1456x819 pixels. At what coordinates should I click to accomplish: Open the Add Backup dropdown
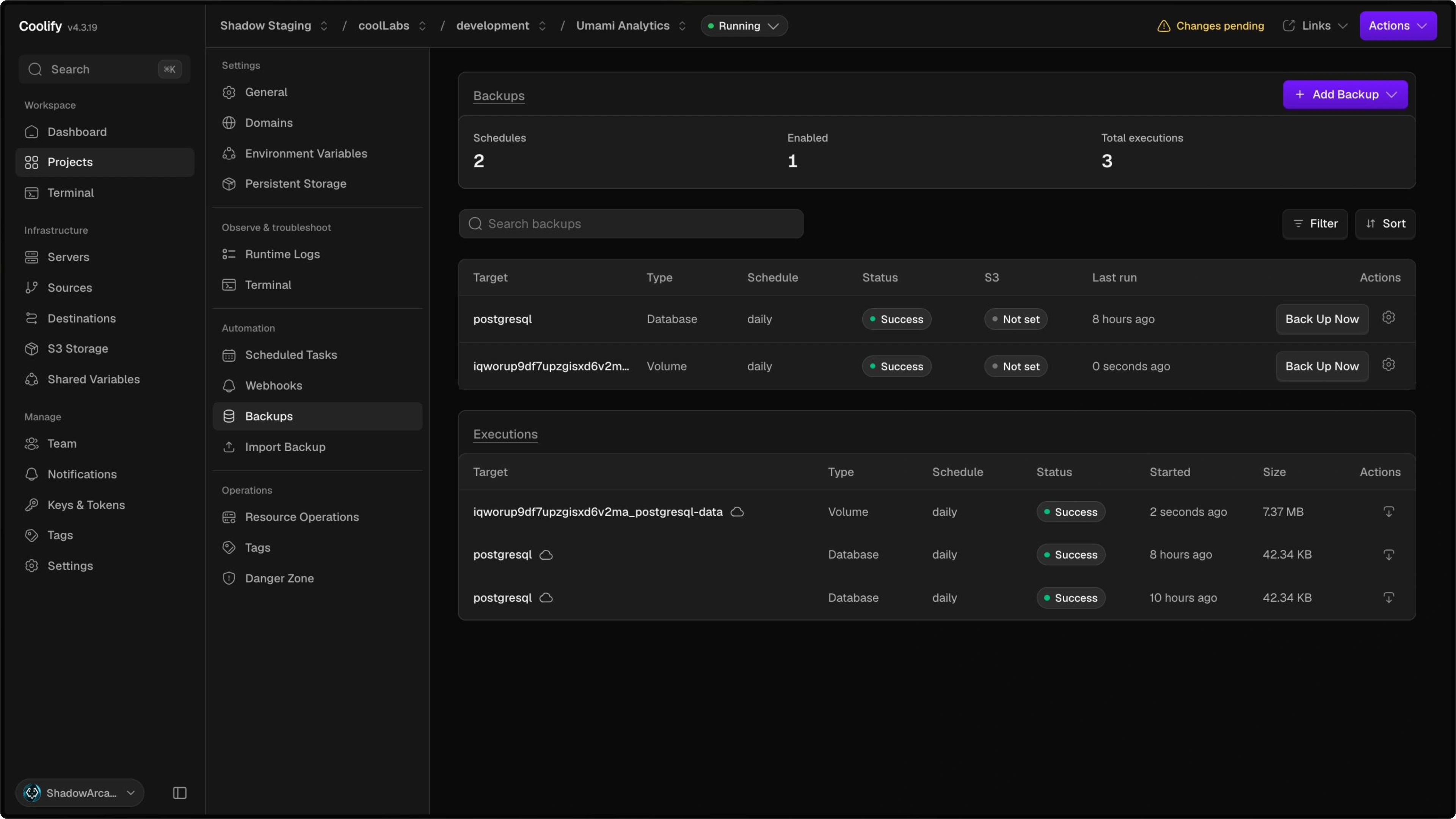(1345, 94)
